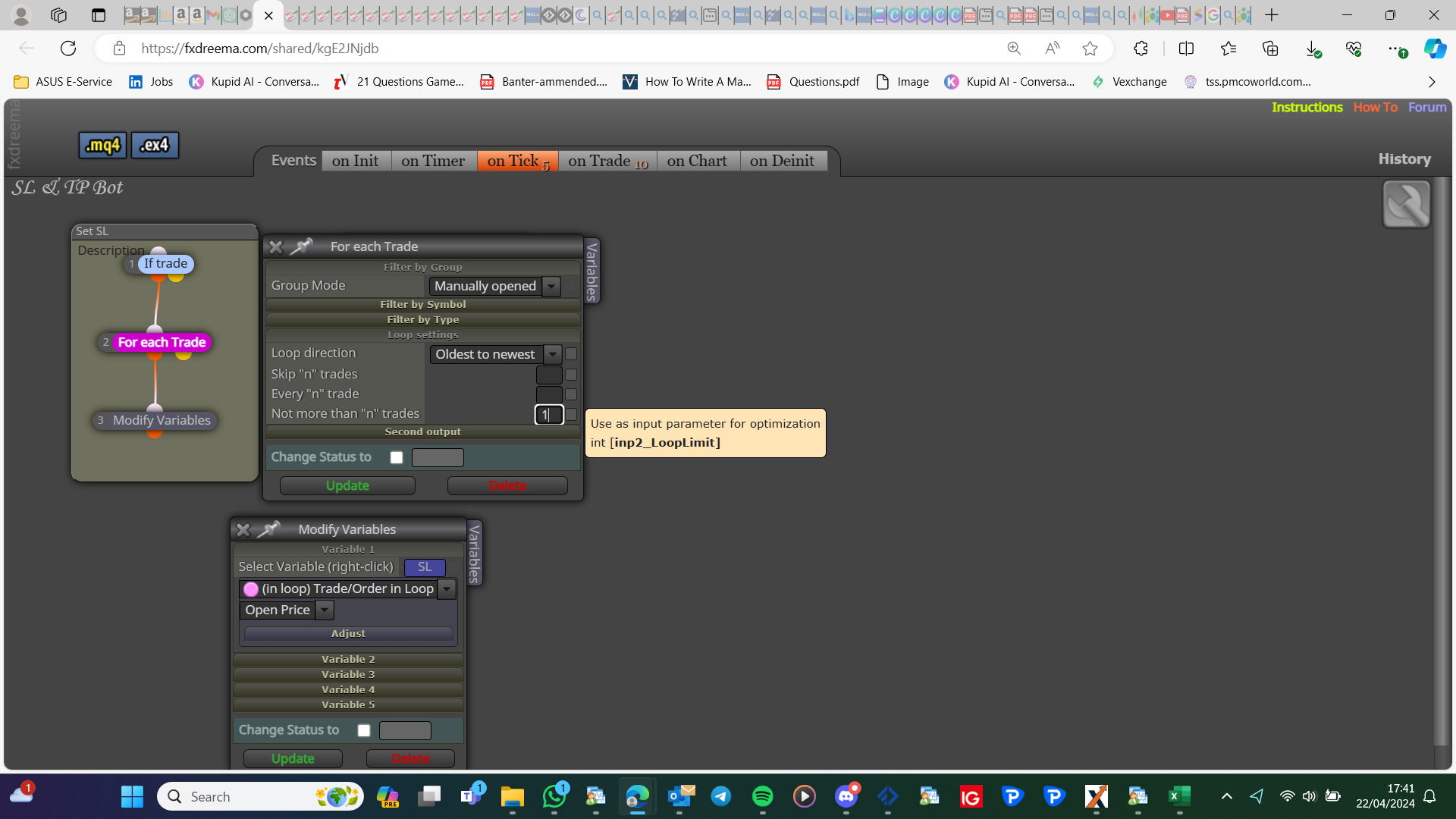This screenshot has width=1456, height=819.
Task: Click the browser zoom magnifier icon
Action: 1014,49
